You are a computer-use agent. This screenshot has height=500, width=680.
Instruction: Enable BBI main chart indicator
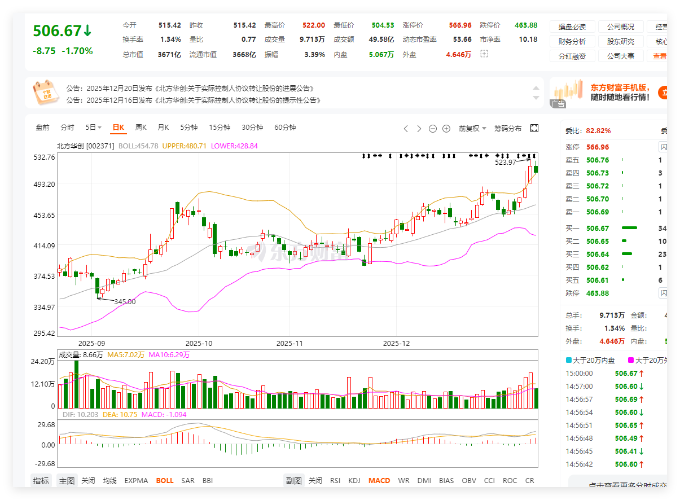coord(208,480)
